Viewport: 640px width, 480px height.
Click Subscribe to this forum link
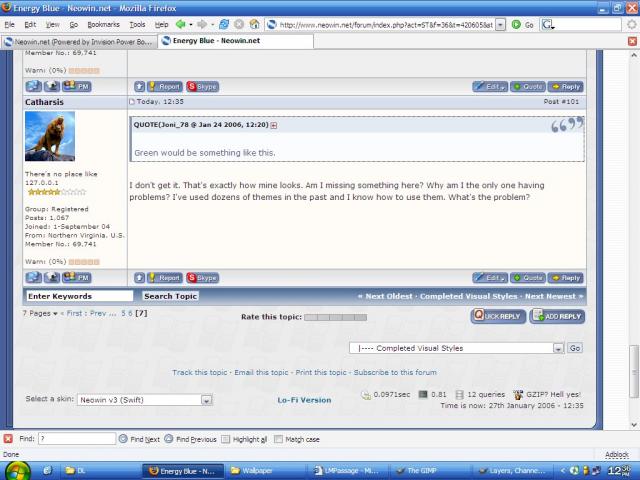click(395, 372)
